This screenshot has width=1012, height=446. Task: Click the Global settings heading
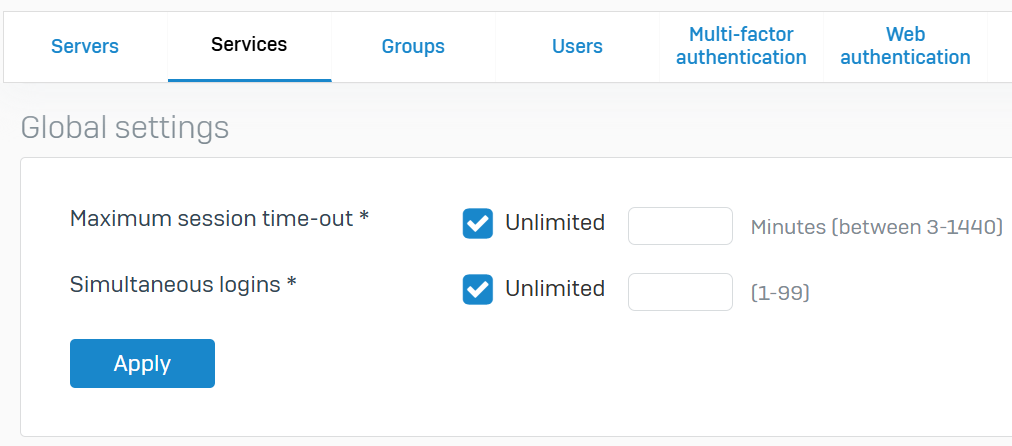[x=125, y=128]
